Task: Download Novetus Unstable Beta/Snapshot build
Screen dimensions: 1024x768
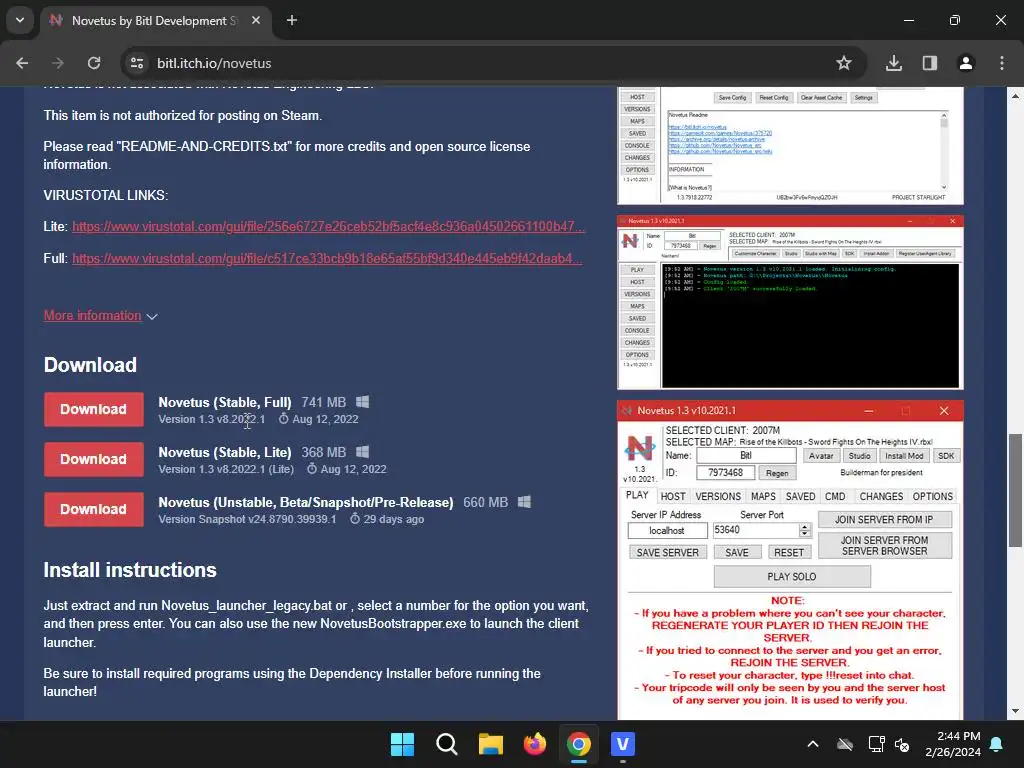Action: (x=93, y=509)
